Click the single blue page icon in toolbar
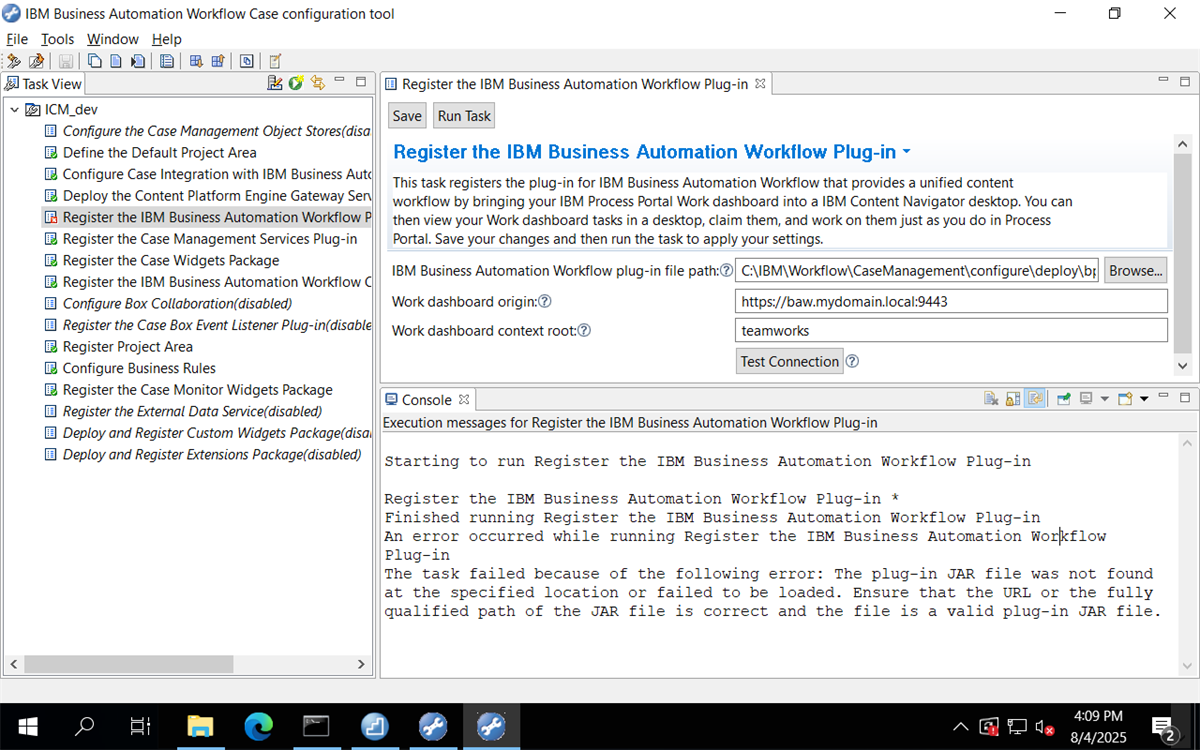Viewport: 1200px width, 750px height. click(x=116, y=61)
